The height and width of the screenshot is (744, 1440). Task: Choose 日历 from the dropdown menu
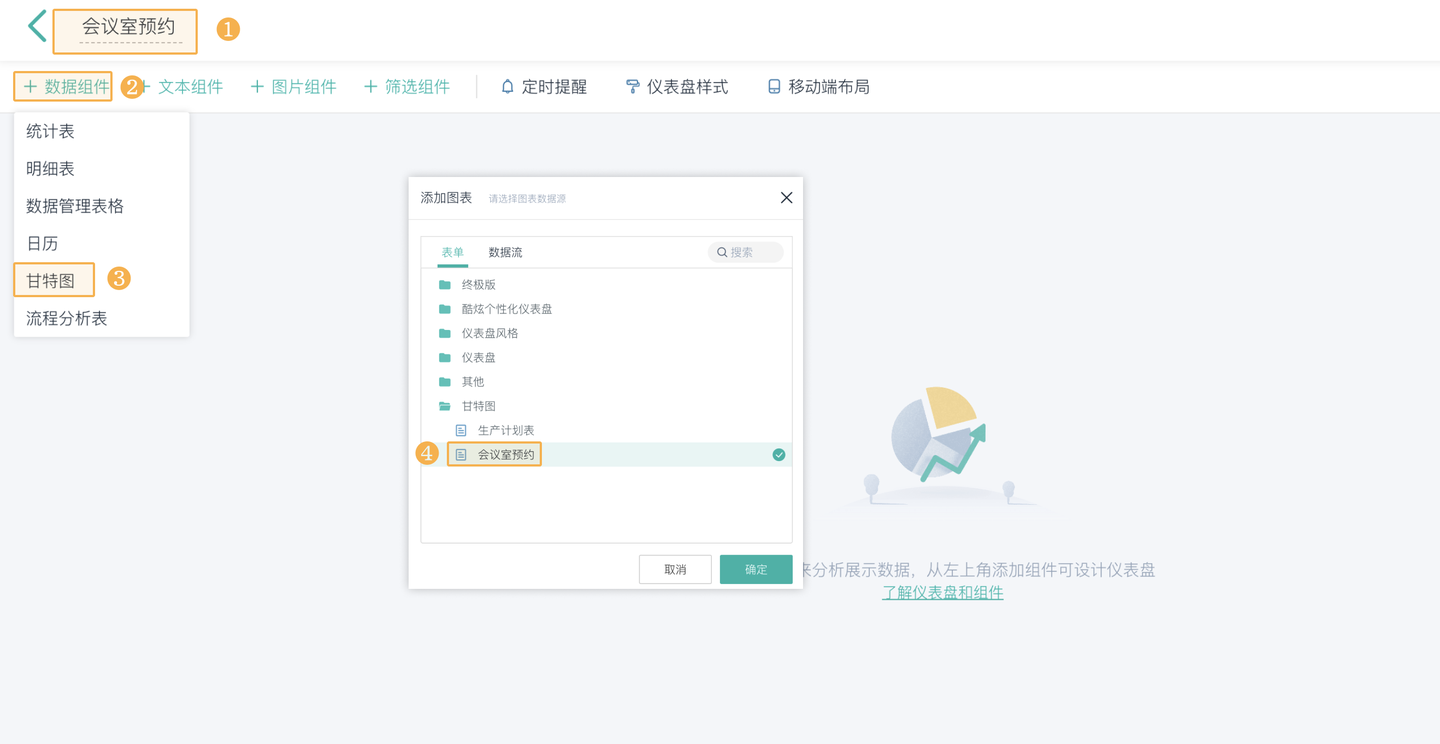tap(101, 243)
